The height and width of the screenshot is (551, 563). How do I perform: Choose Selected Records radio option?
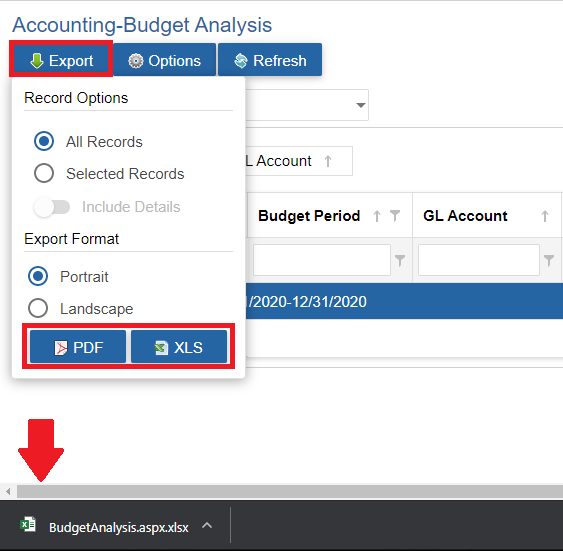pos(44,173)
